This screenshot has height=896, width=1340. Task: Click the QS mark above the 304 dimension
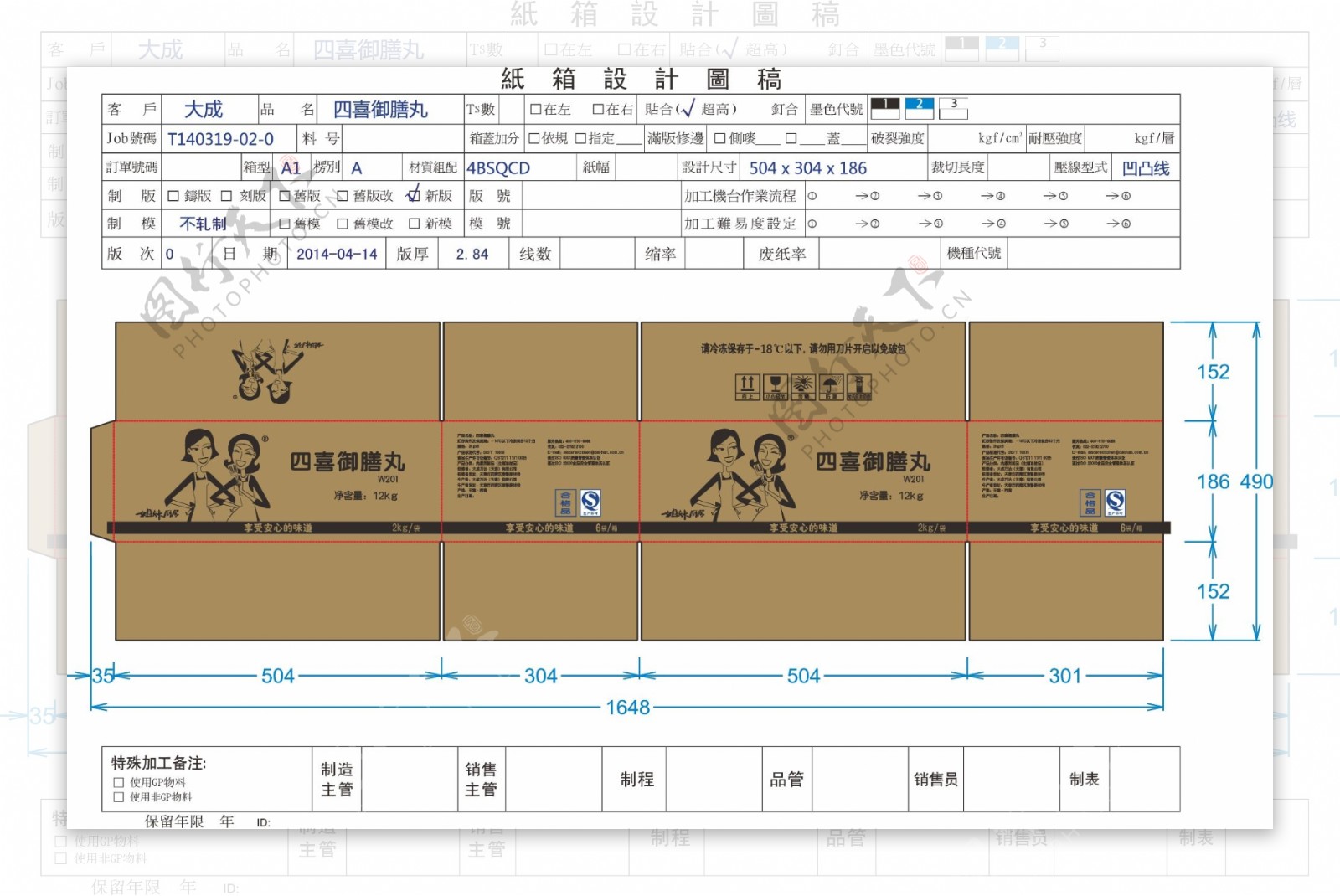click(590, 503)
